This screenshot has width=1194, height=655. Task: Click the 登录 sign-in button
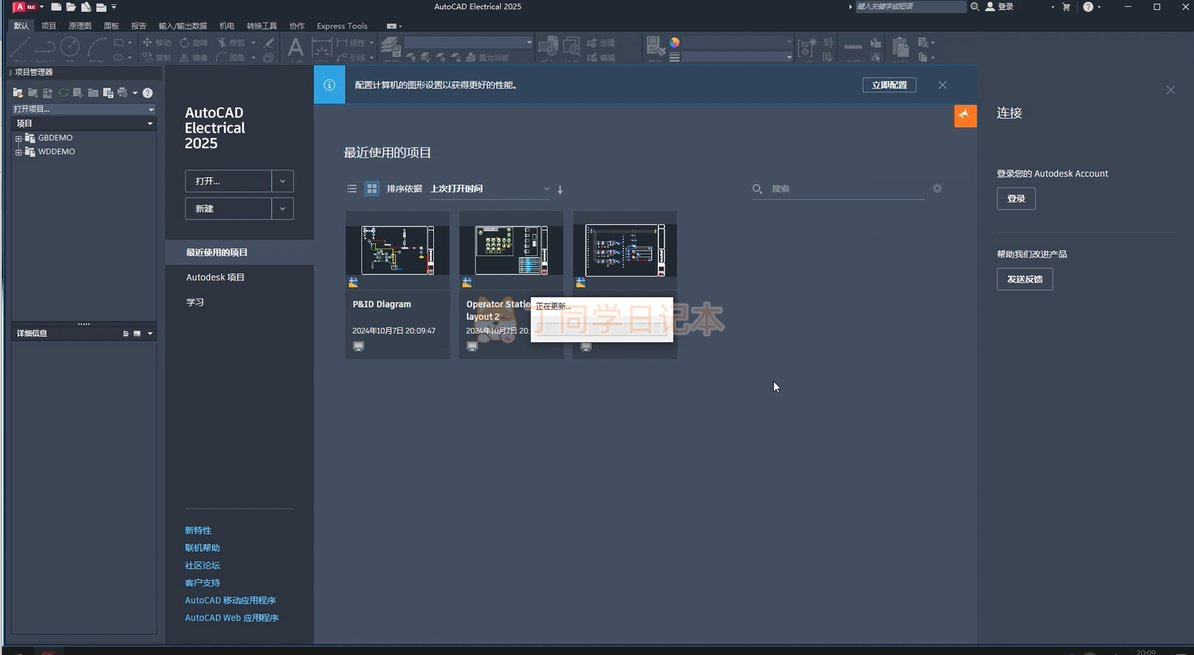[1015, 199]
